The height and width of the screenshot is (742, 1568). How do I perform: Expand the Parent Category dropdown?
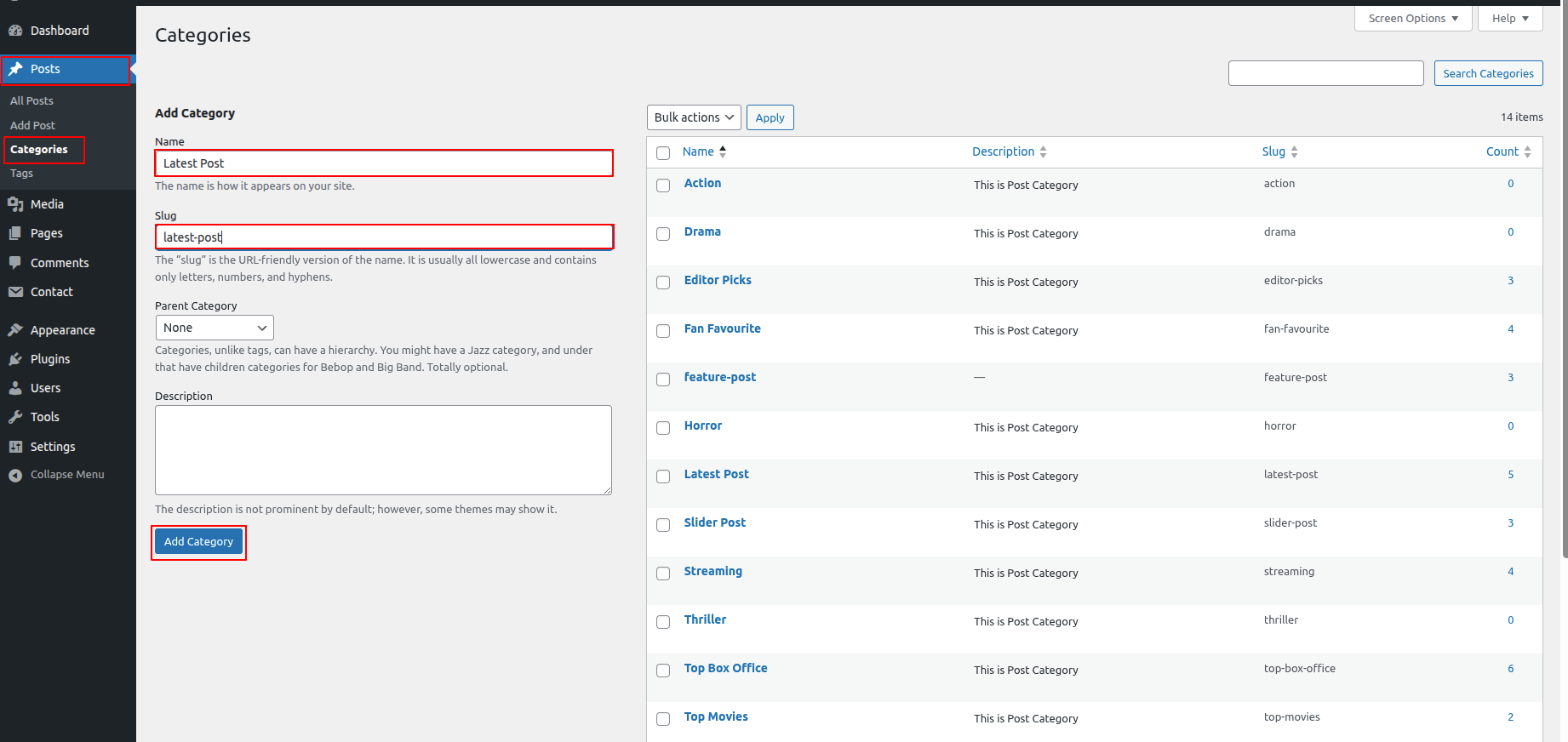point(215,328)
